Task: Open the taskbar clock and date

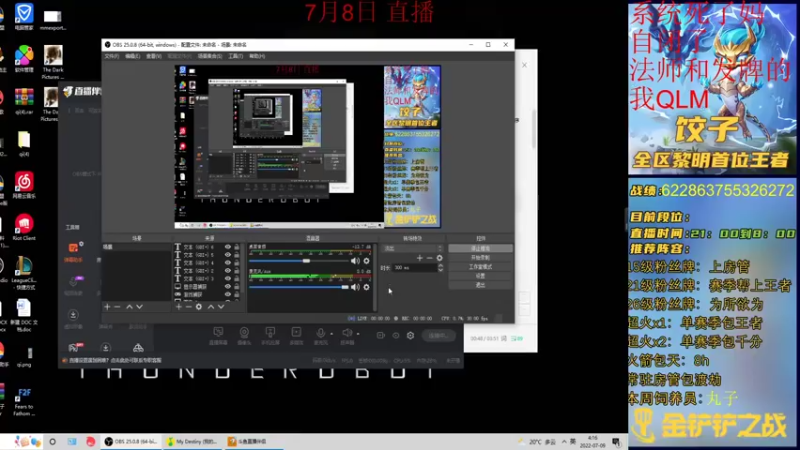Action: pyautogui.click(x=592, y=442)
